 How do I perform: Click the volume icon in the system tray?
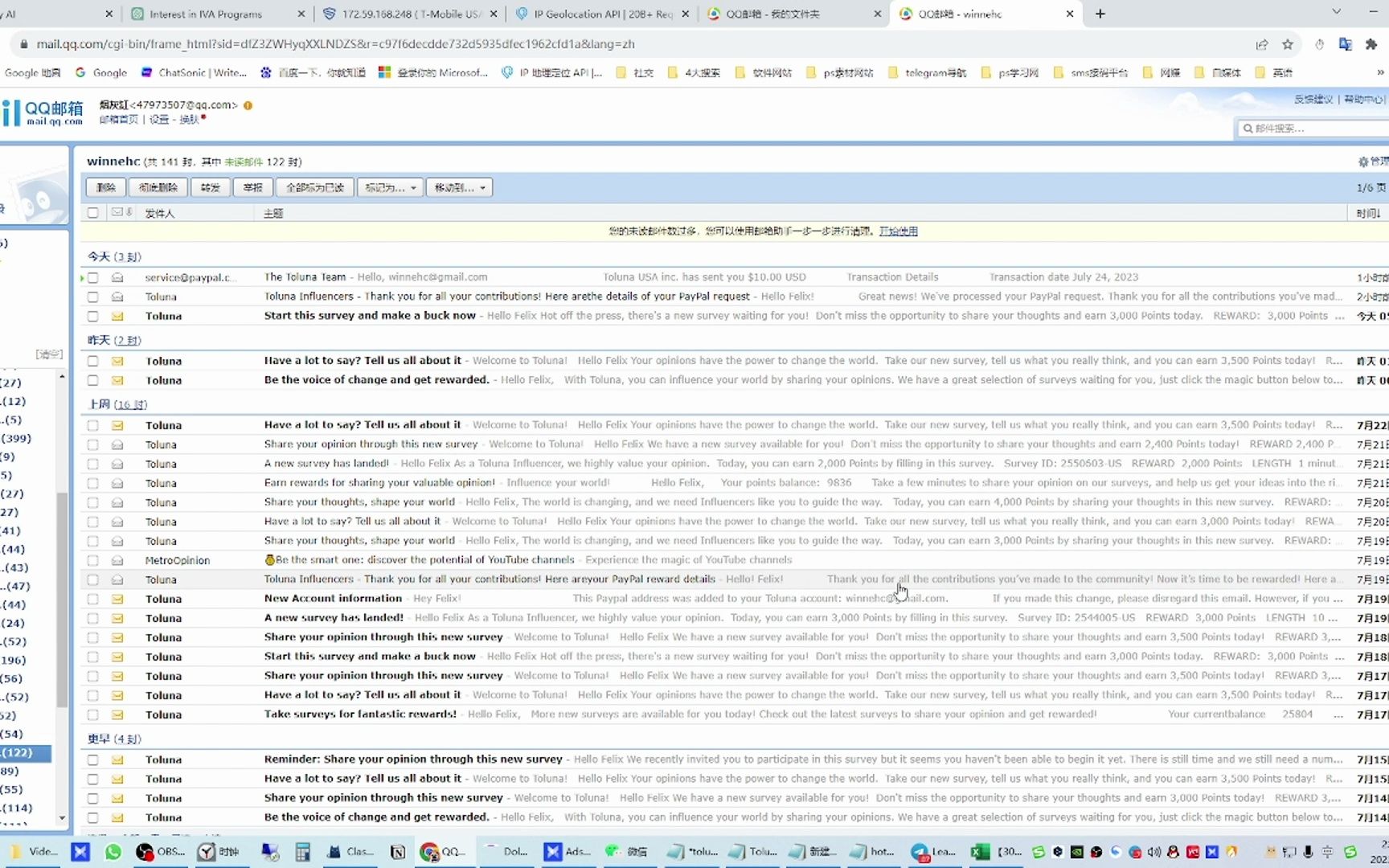1154,852
